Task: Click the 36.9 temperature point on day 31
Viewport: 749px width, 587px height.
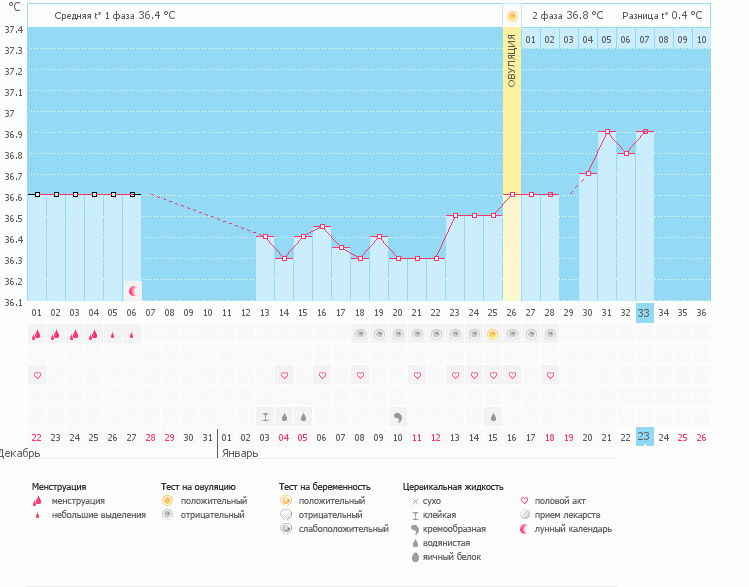Action: tap(606, 132)
